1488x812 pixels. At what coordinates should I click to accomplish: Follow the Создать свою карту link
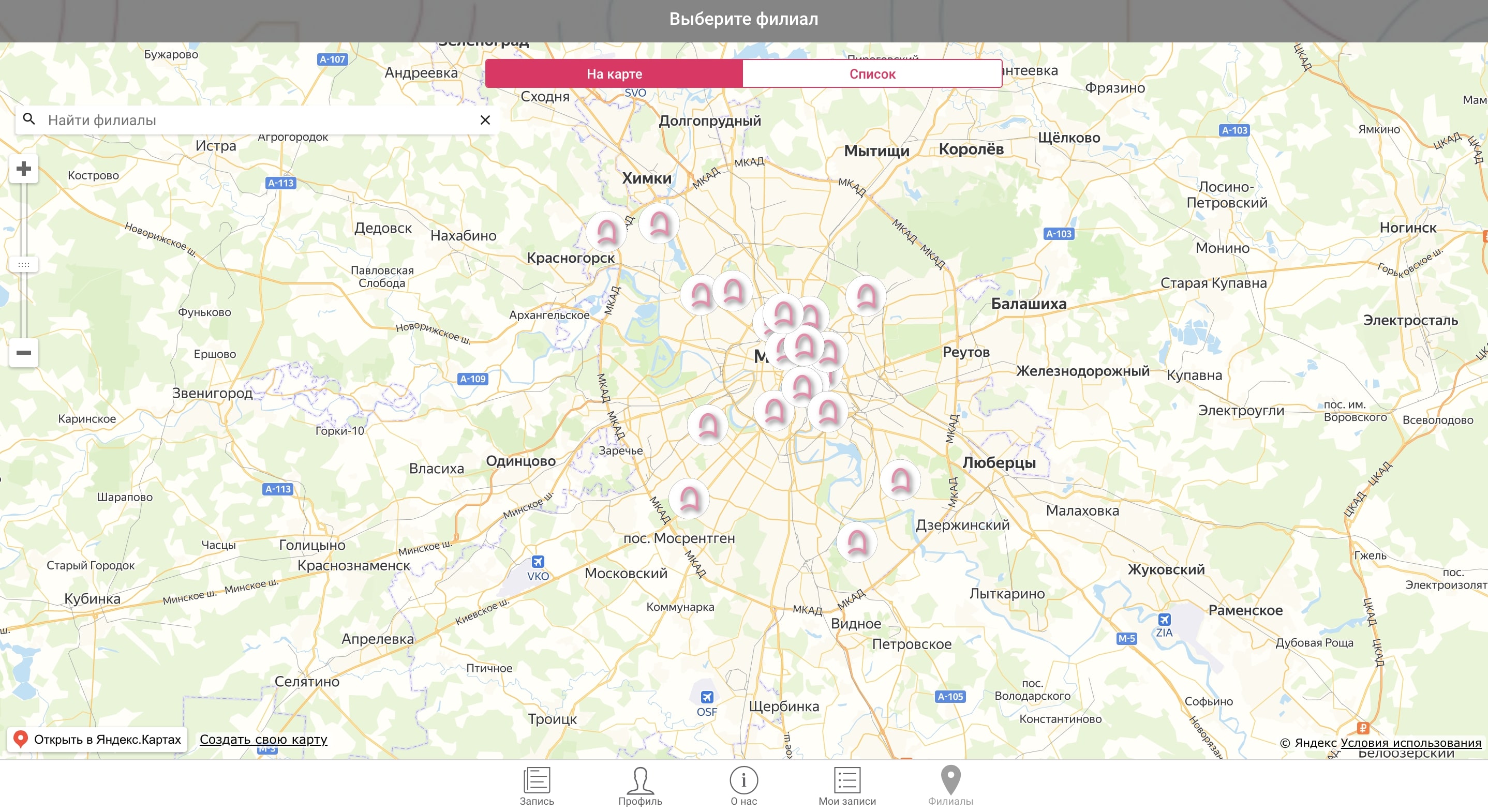pyautogui.click(x=263, y=739)
